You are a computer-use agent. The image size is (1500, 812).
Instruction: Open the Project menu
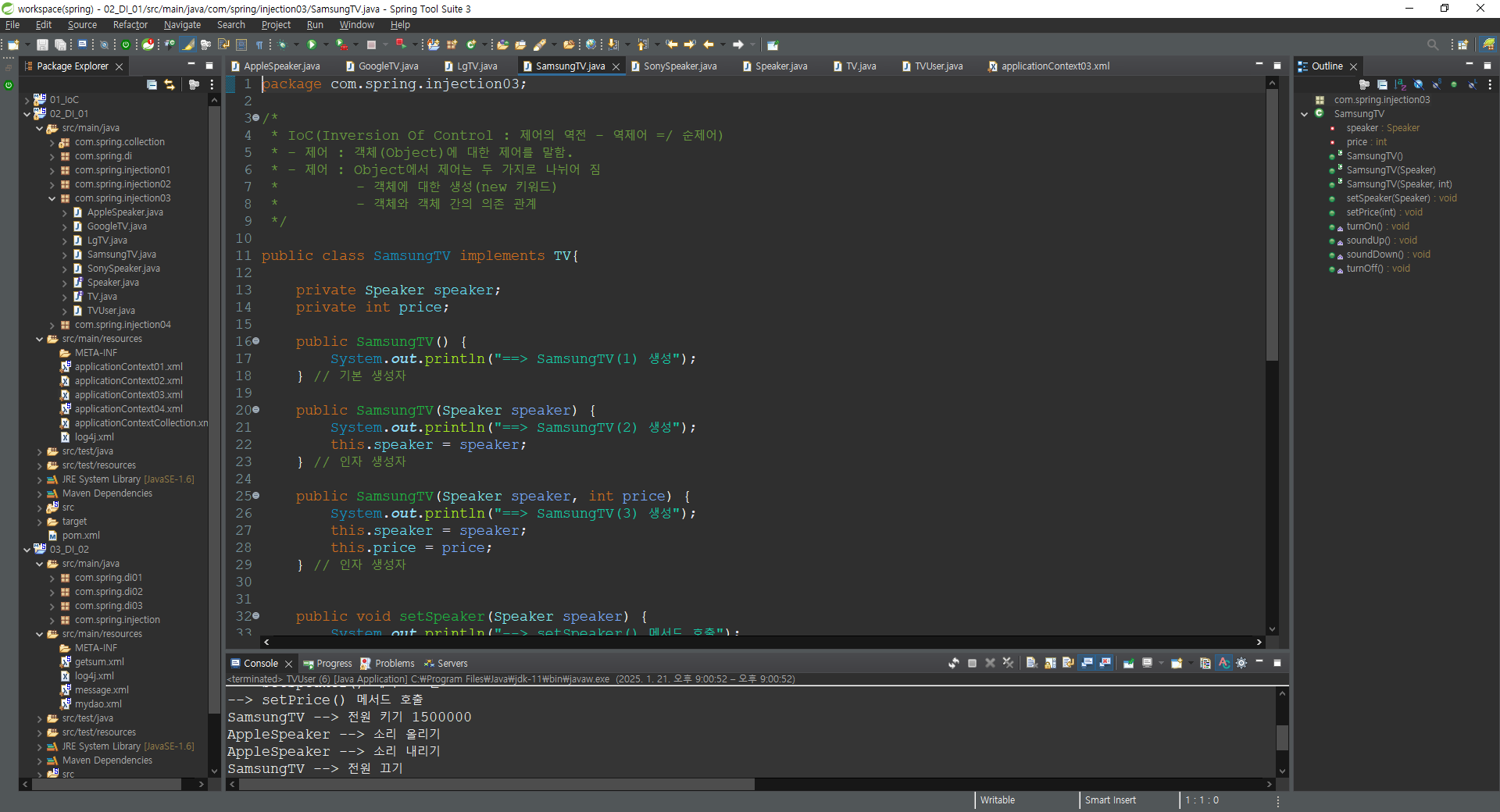point(276,25)
